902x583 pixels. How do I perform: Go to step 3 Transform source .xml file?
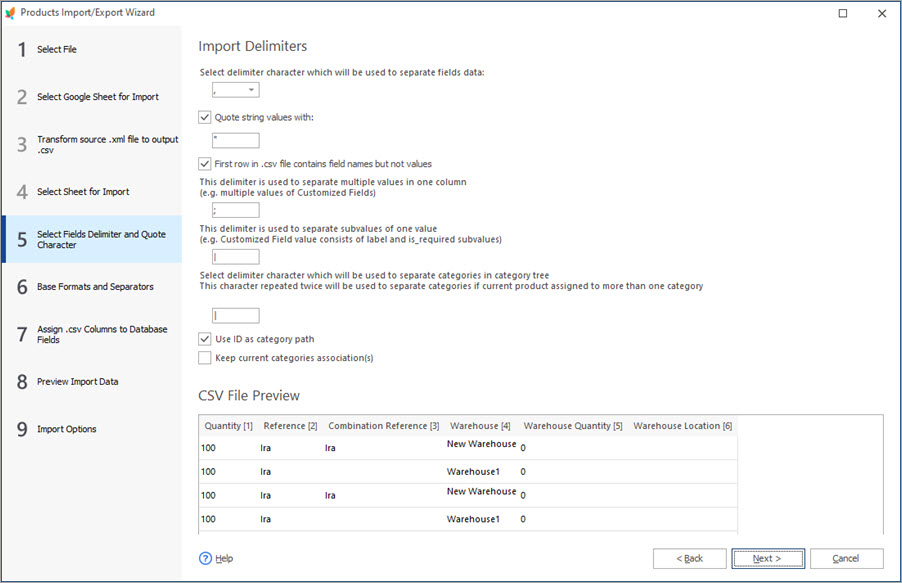pyautogui.click(x=92, y=144)
